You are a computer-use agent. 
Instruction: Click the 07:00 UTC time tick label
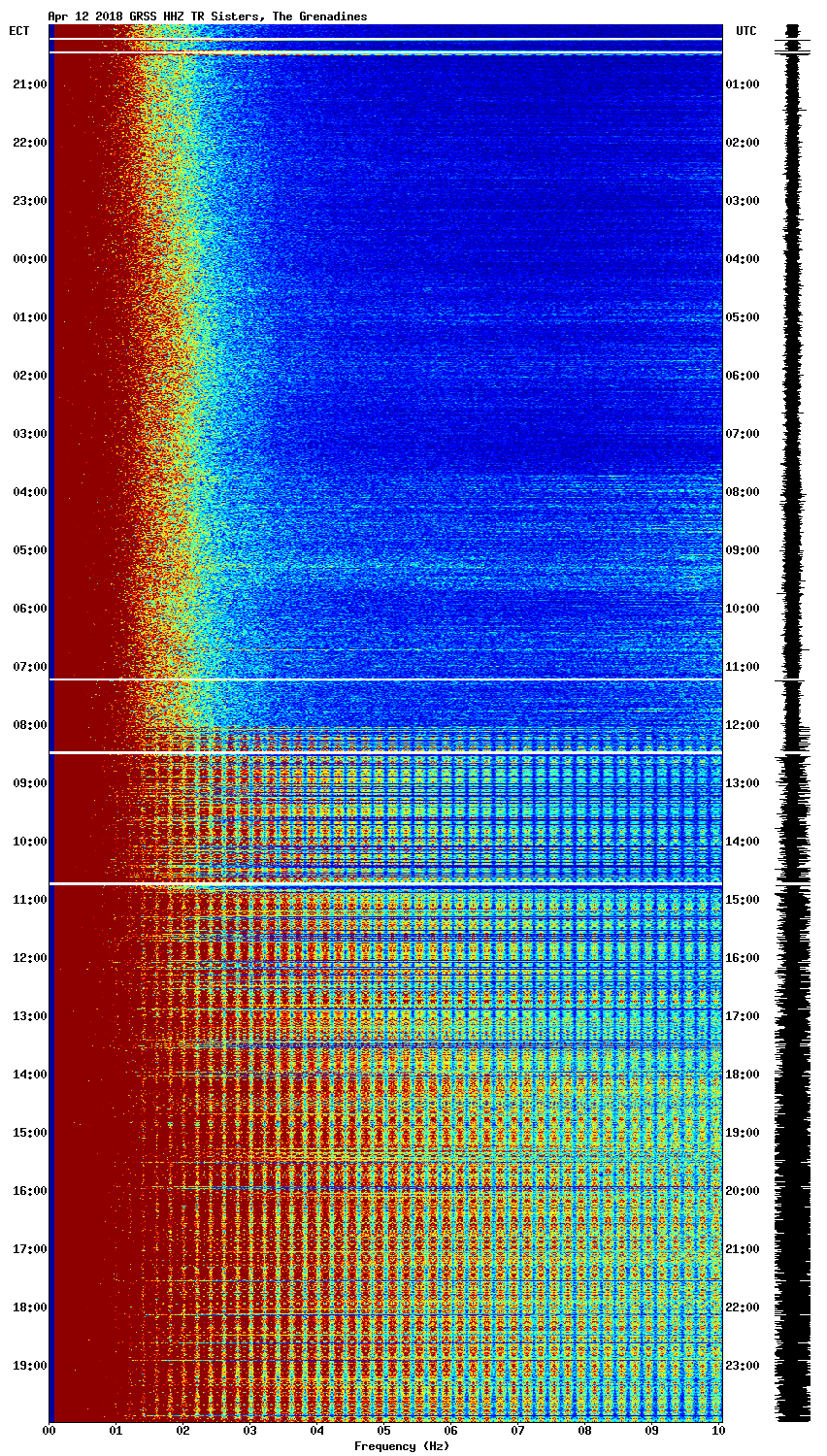[743, 434]
